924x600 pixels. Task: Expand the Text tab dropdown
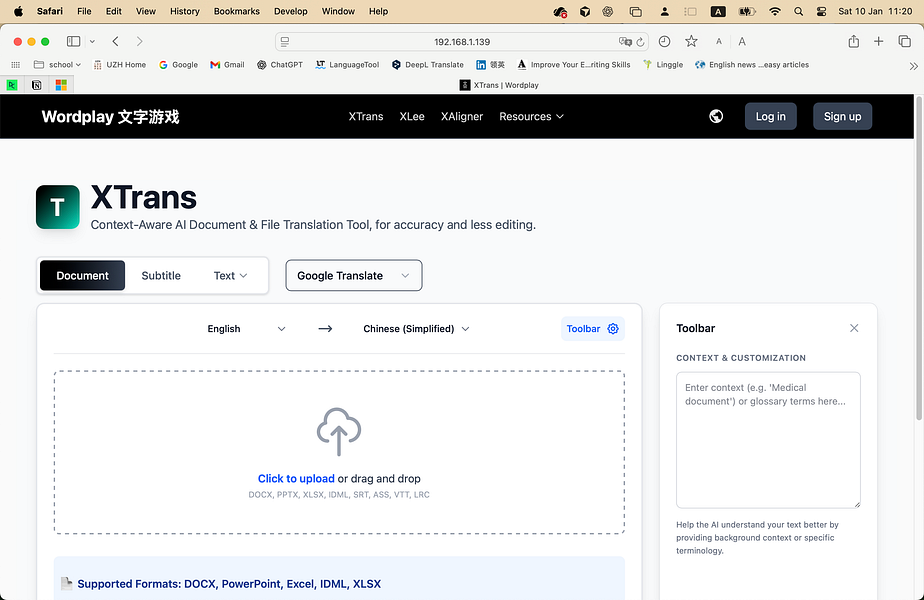[230, 275]
